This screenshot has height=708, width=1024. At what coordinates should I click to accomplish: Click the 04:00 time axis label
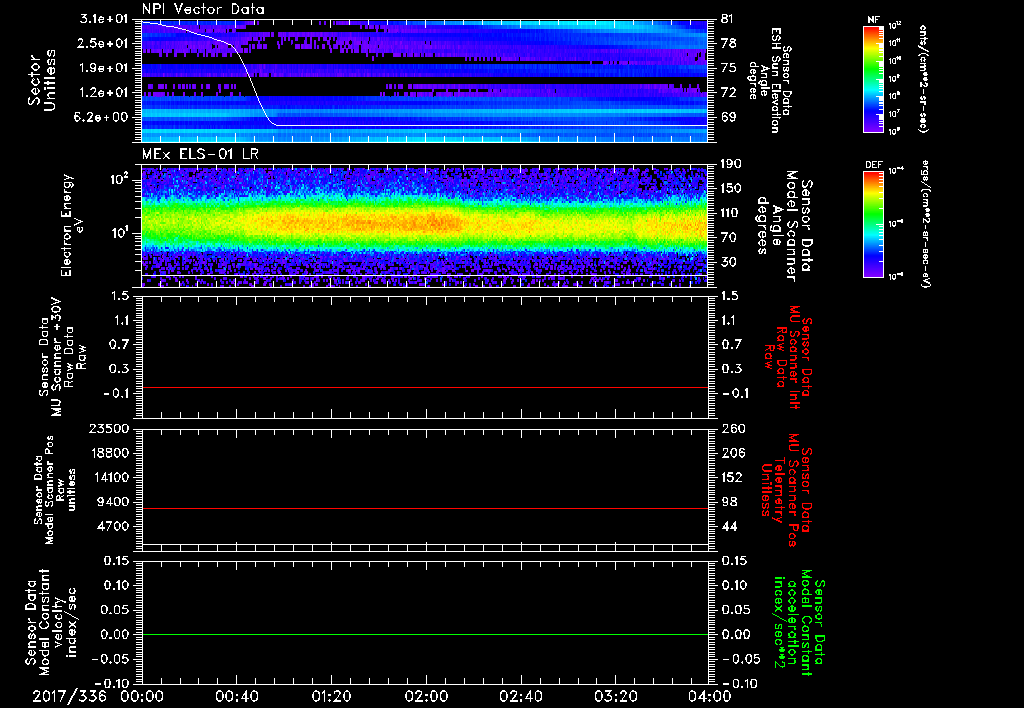[709, 696]
